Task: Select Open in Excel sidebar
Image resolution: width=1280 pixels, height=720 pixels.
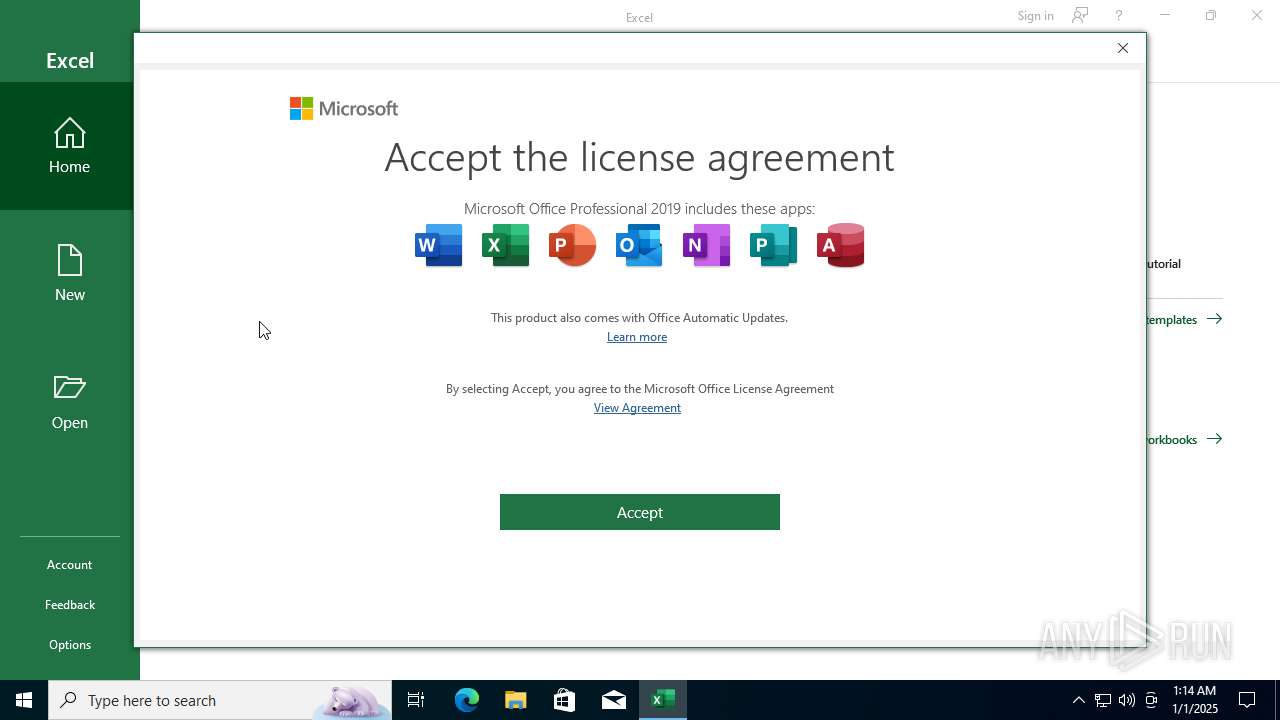Action: click(69, 402)
